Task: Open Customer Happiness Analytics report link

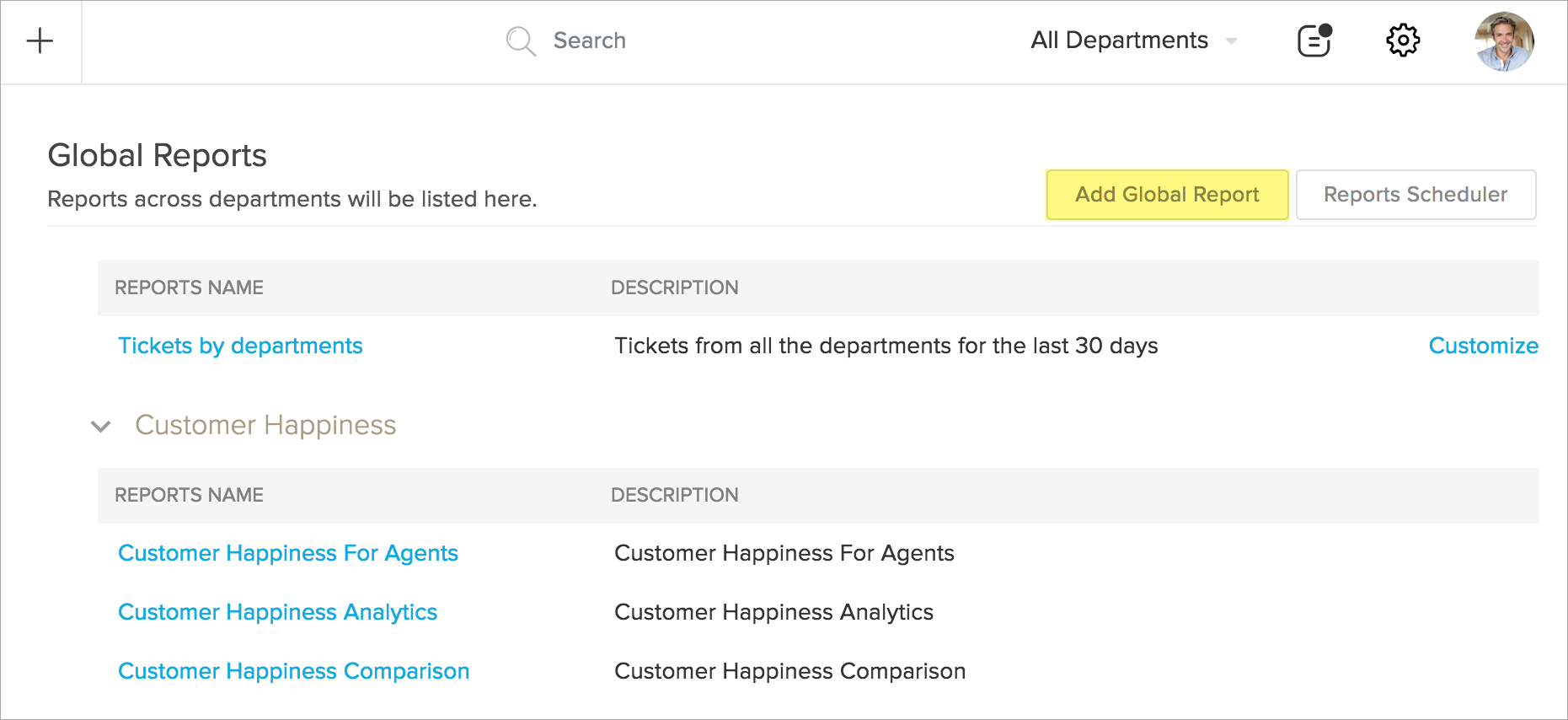Action: tap(277, 612)
